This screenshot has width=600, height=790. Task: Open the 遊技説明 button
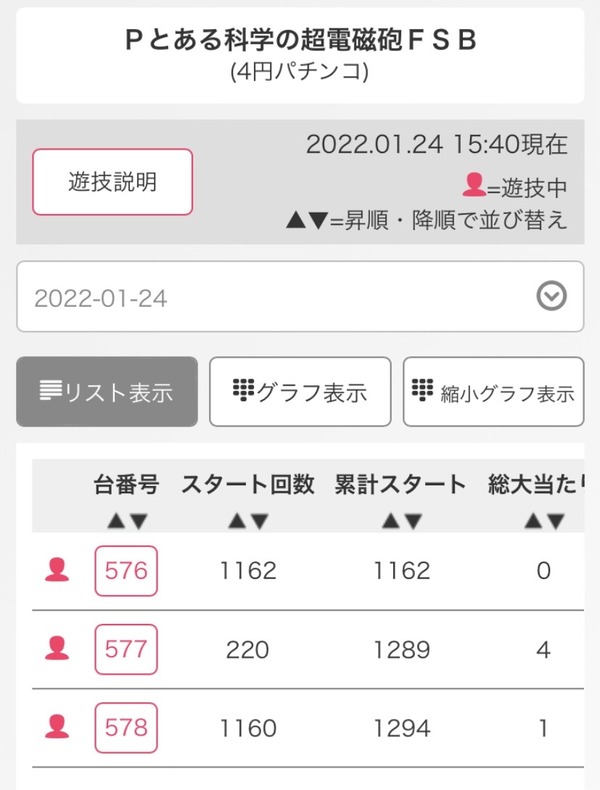(113, 182)
